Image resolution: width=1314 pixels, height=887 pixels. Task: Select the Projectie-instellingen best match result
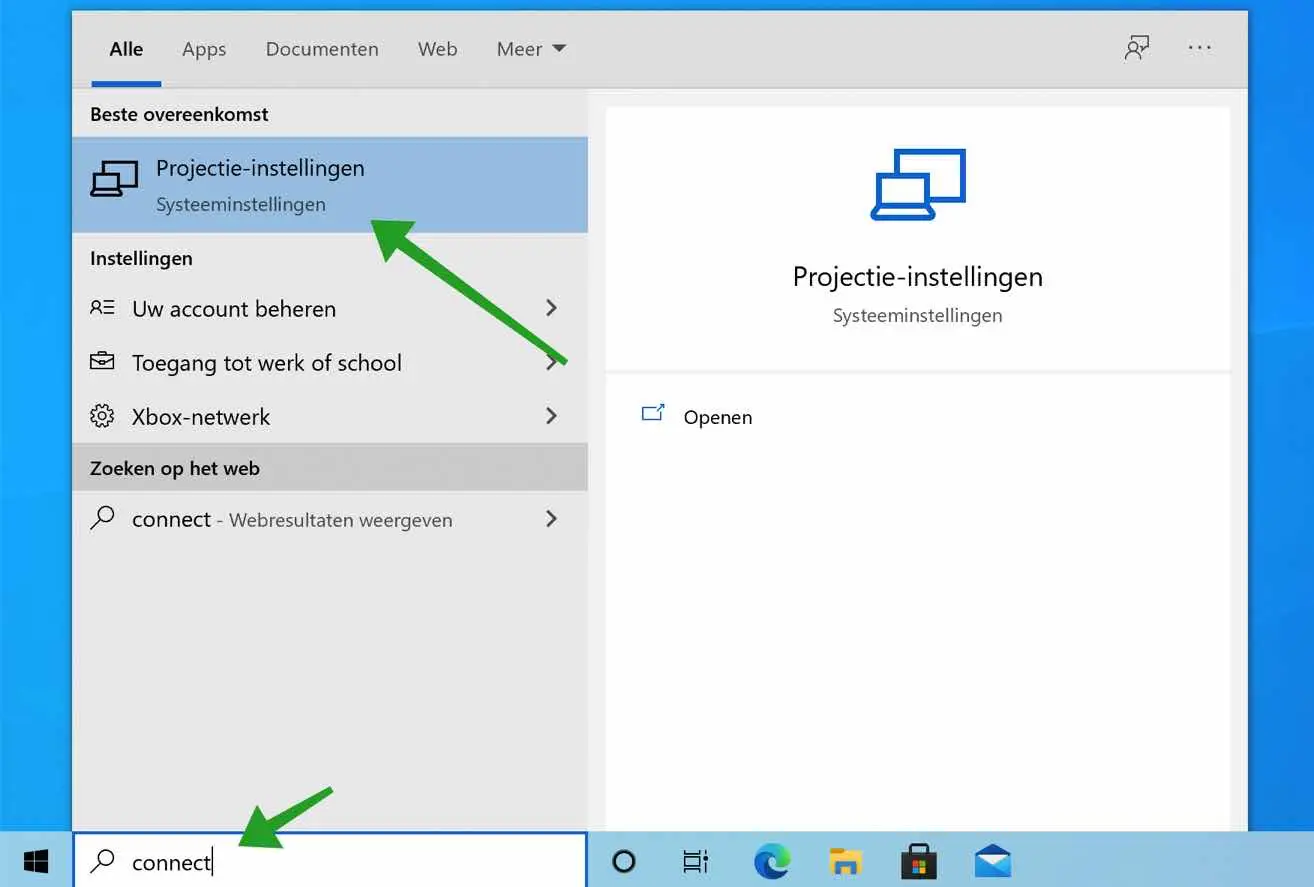pyautogui.click(x=330, y=185)
